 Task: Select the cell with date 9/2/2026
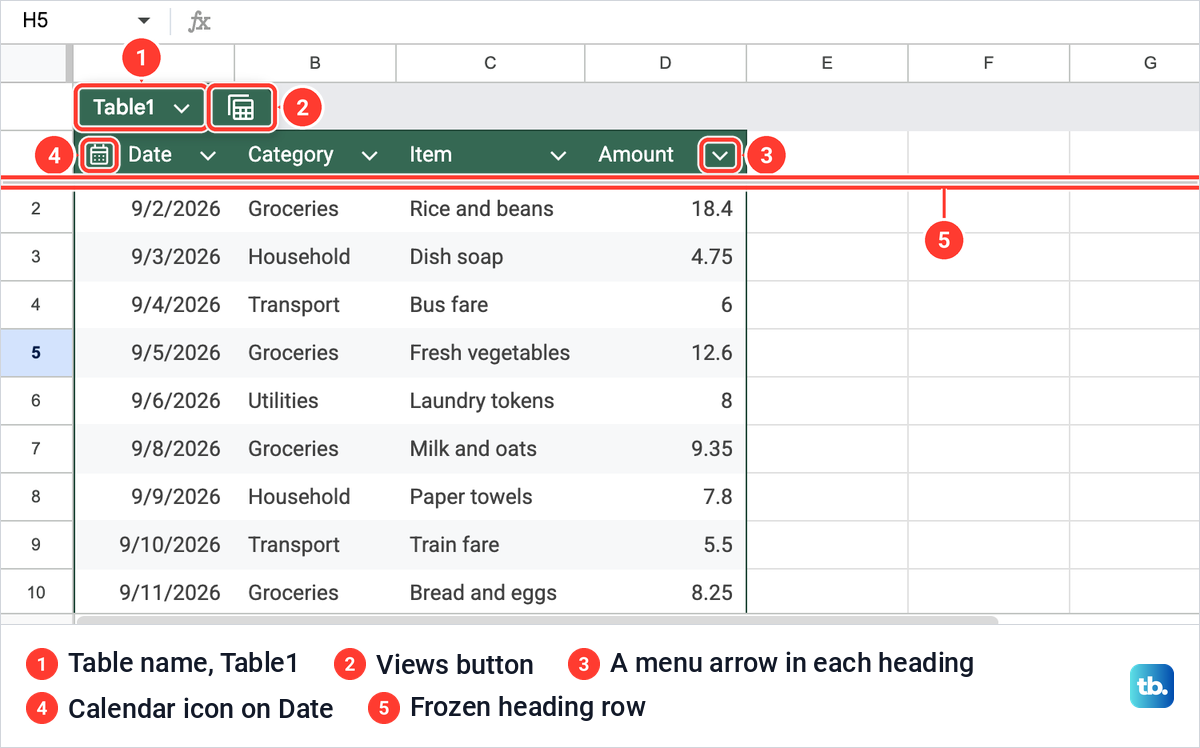(155, 209)
